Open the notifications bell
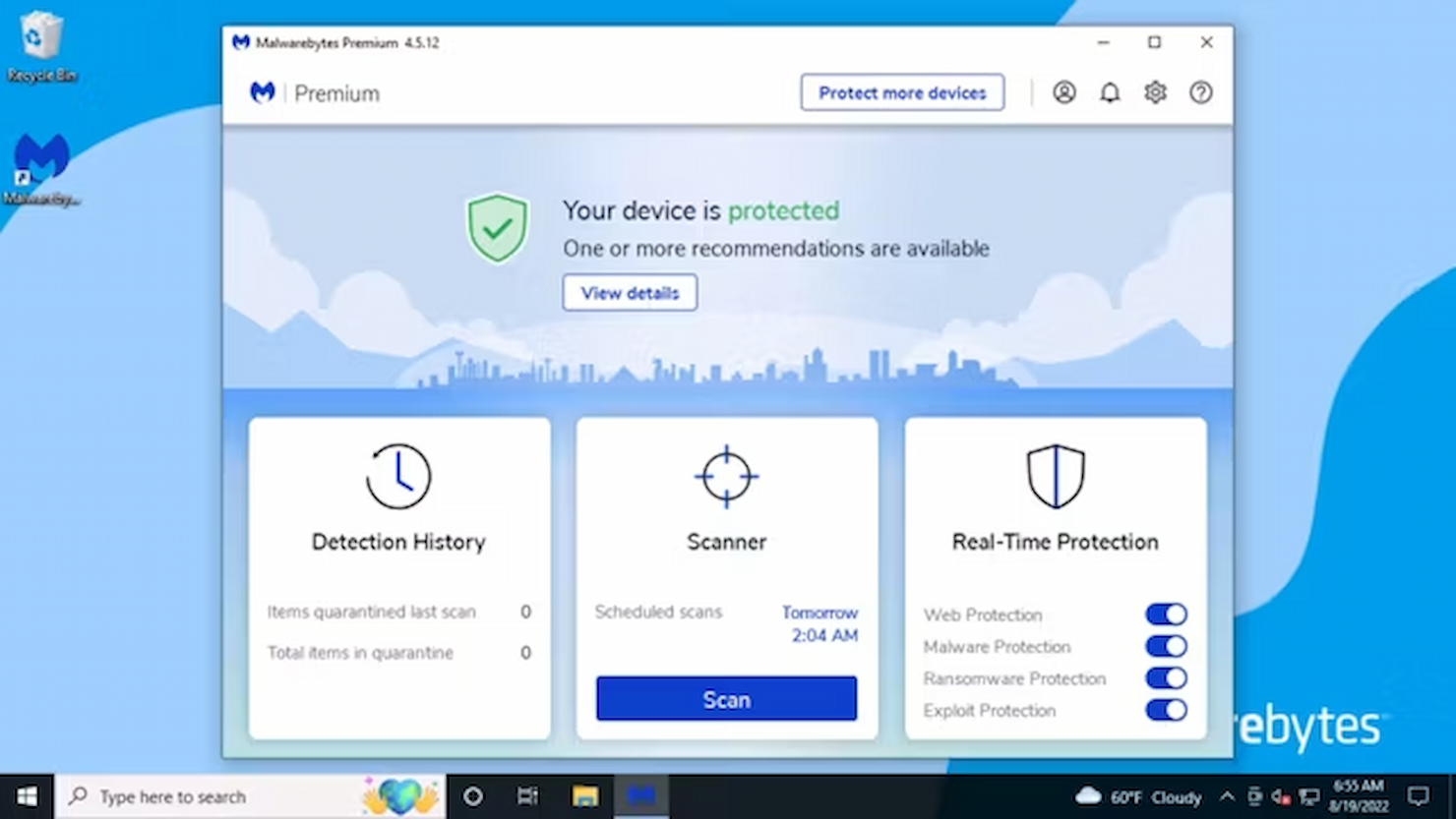The image size is (1456, 819). click(x=1110, y=92)
